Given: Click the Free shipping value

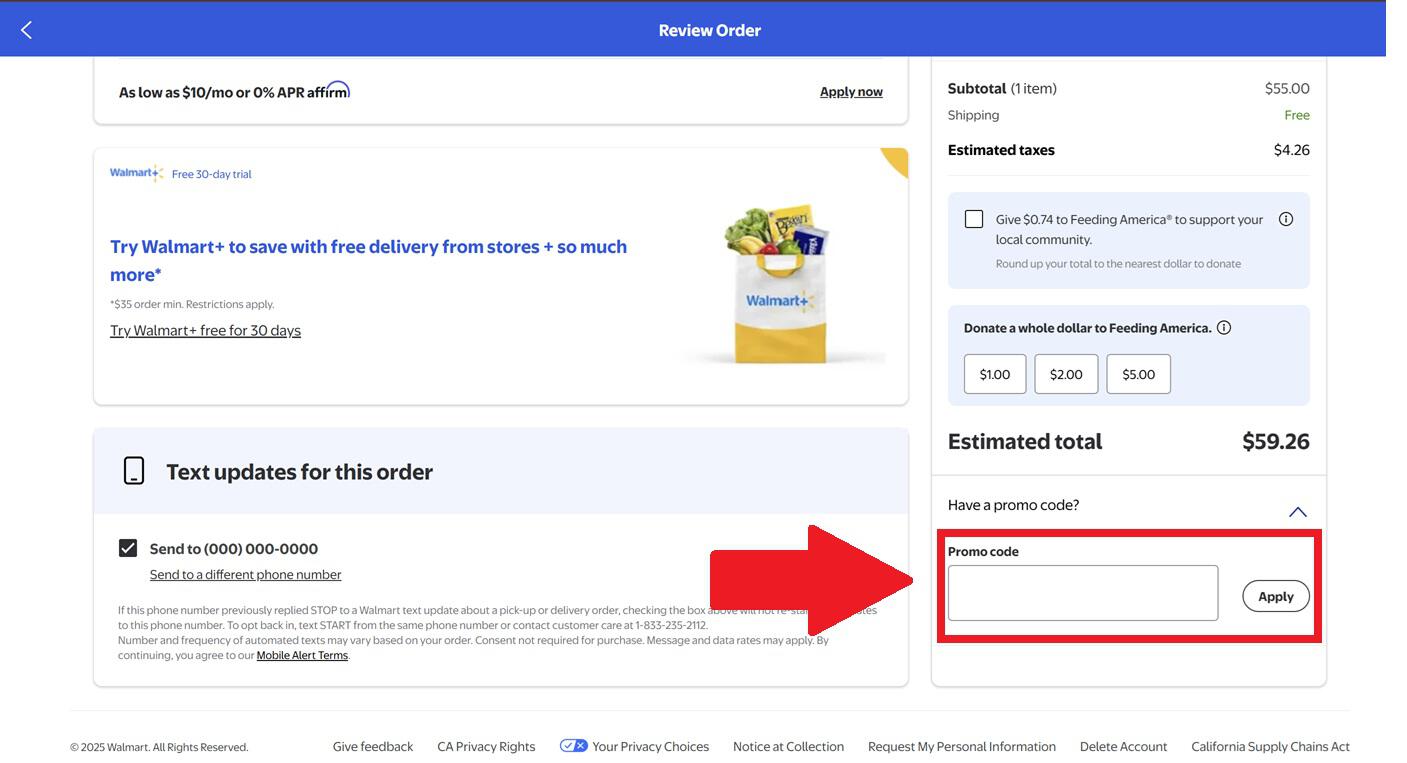Looking at the screenshot, I should (1297, 115).
